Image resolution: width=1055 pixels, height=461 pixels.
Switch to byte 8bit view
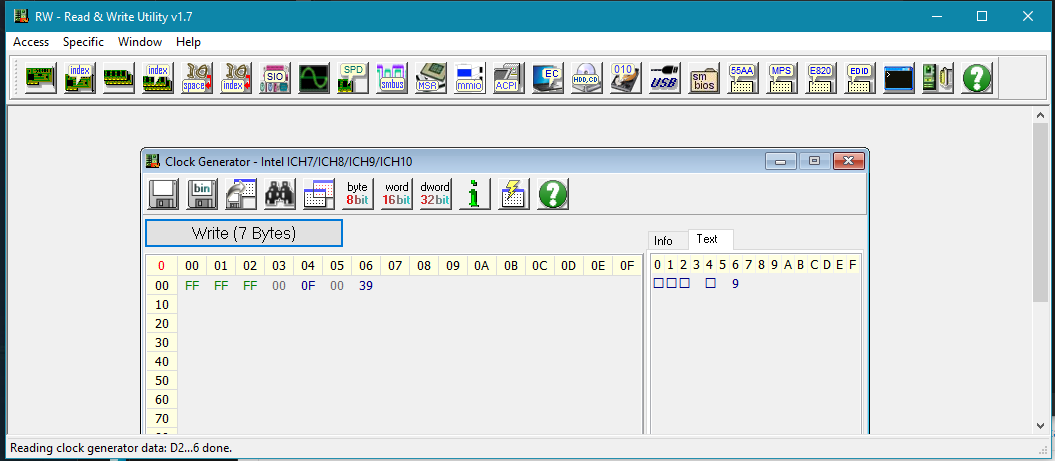point(358,194)
